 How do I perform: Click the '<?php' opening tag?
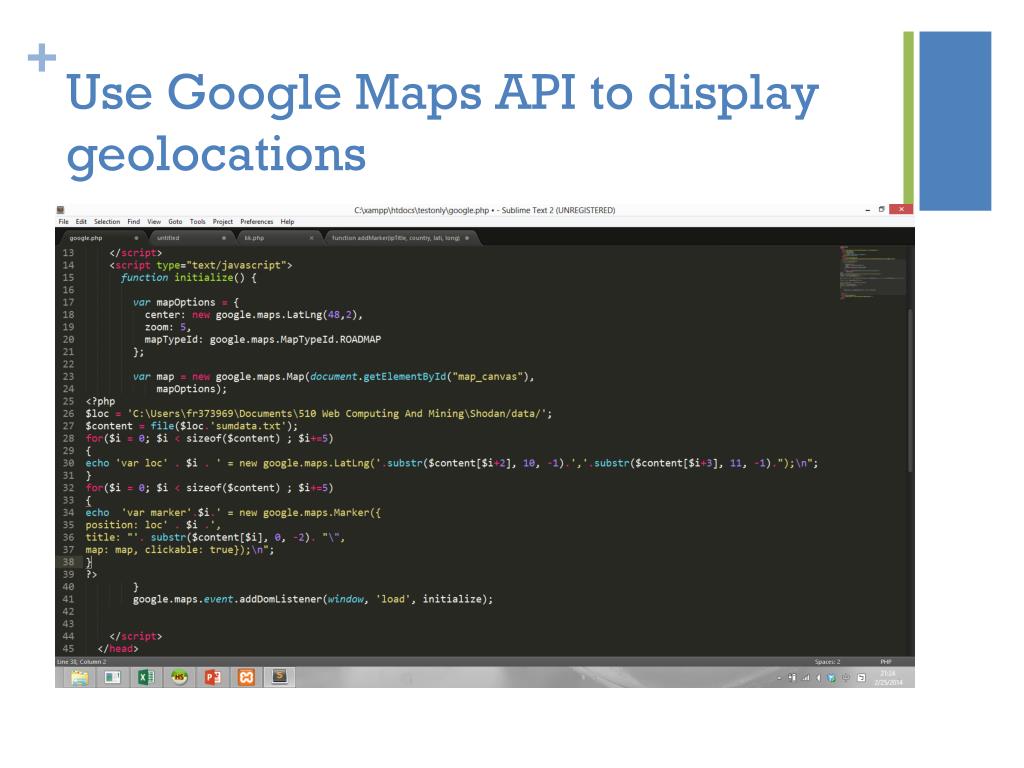(100, 402)
